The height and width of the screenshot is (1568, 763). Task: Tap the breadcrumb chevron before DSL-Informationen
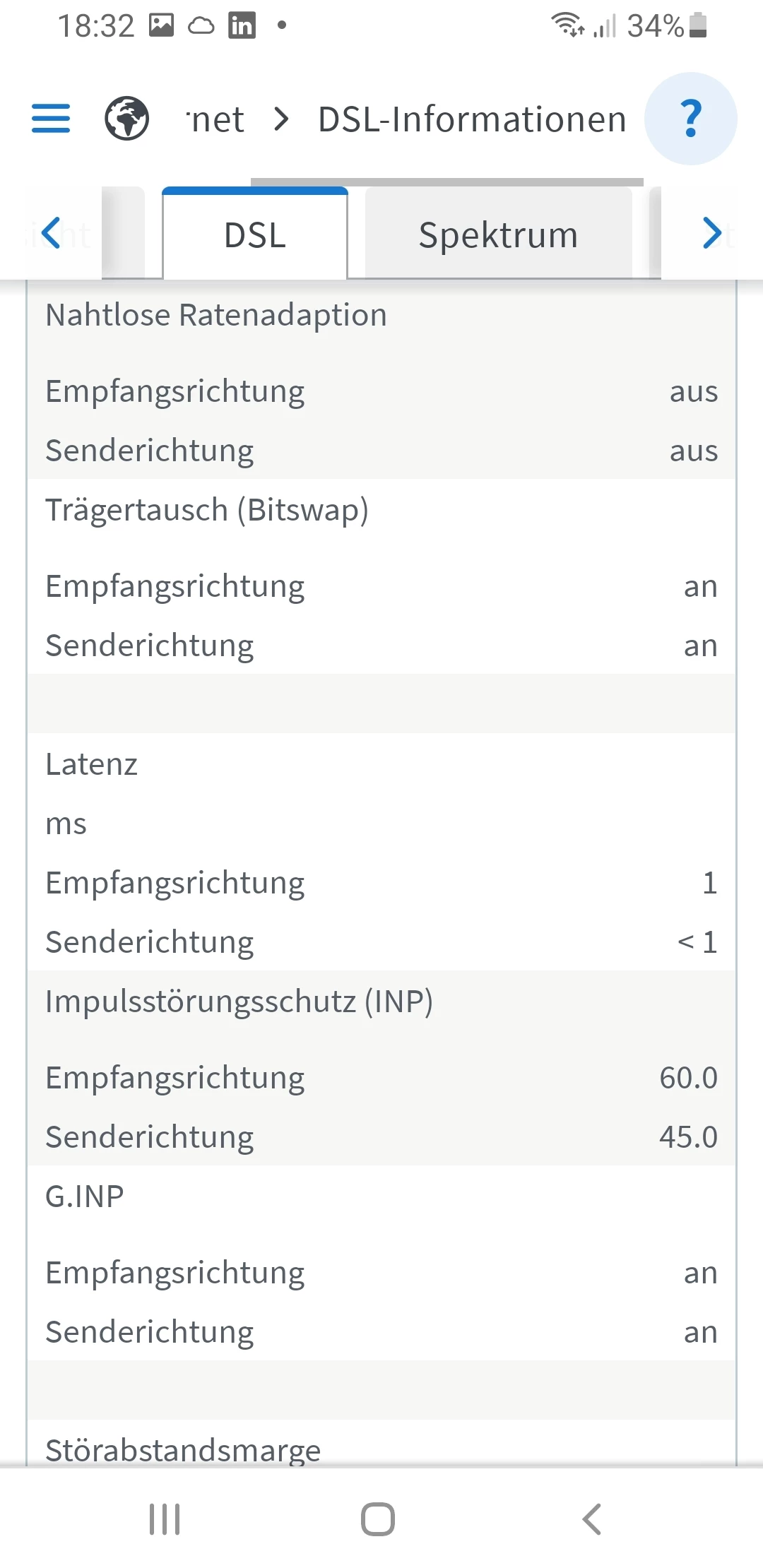click(281, 119)
